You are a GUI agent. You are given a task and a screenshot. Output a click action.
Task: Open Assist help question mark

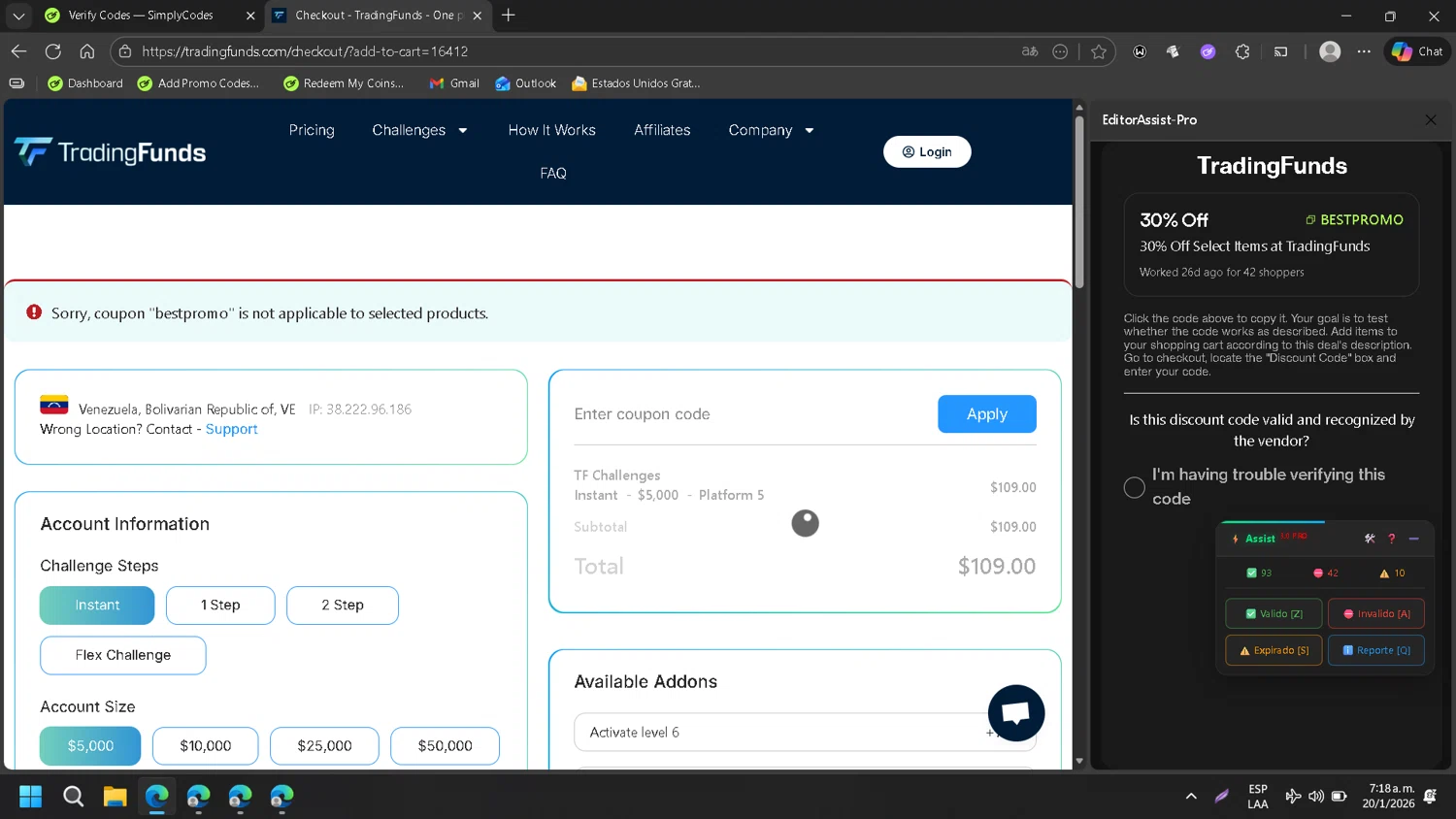(x=1391, y=539)
